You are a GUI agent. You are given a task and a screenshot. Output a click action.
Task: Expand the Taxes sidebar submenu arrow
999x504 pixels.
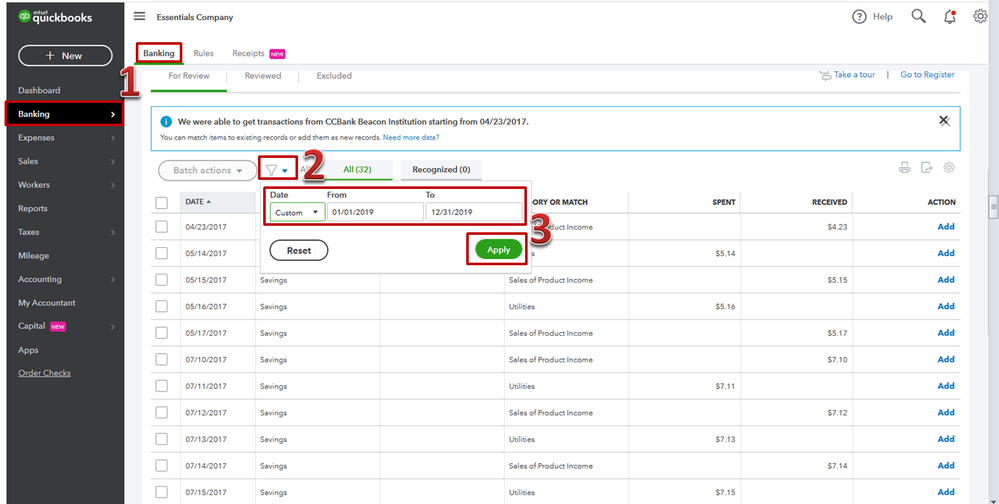tap(113, 233)
